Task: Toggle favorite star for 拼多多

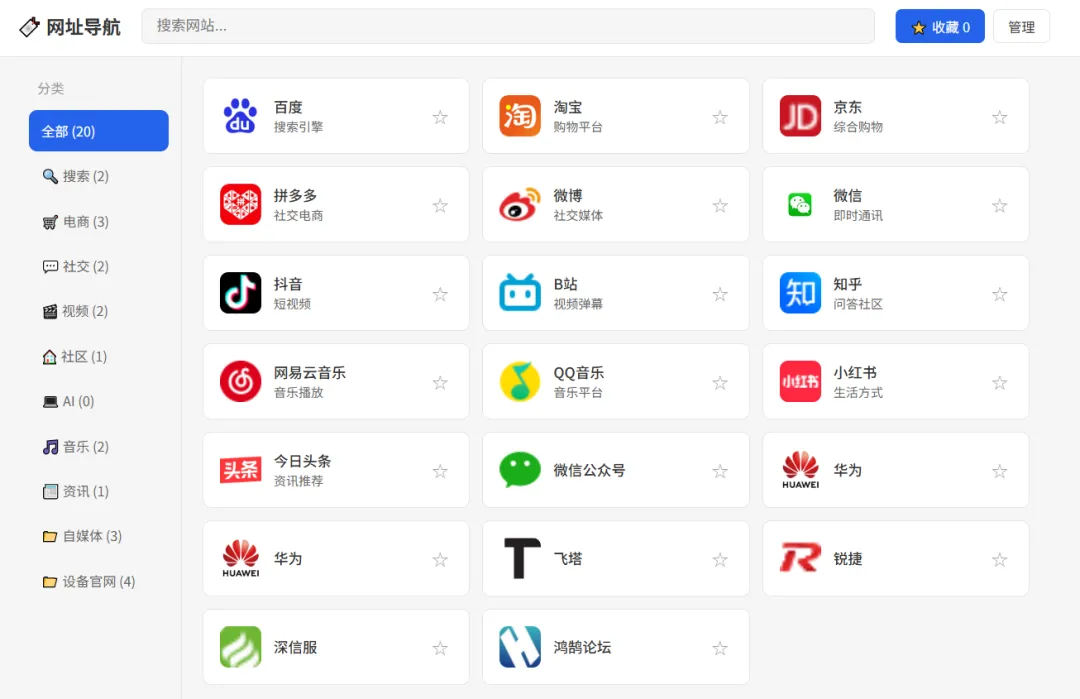Action: click(x=440, y=205)
